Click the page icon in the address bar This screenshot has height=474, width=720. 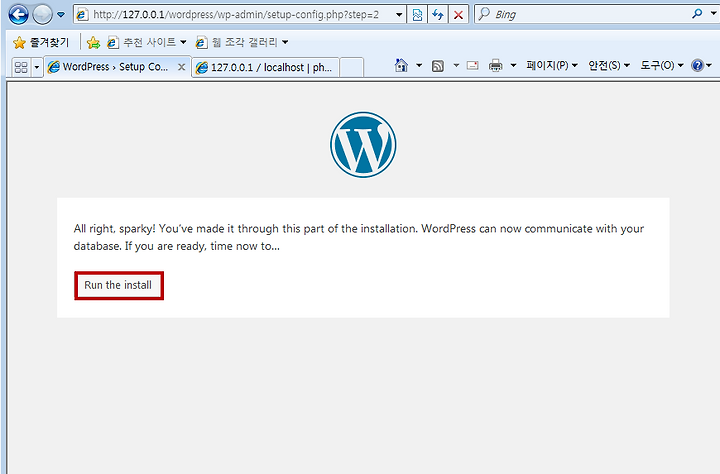pyautogui.click(x=82, y=15)
